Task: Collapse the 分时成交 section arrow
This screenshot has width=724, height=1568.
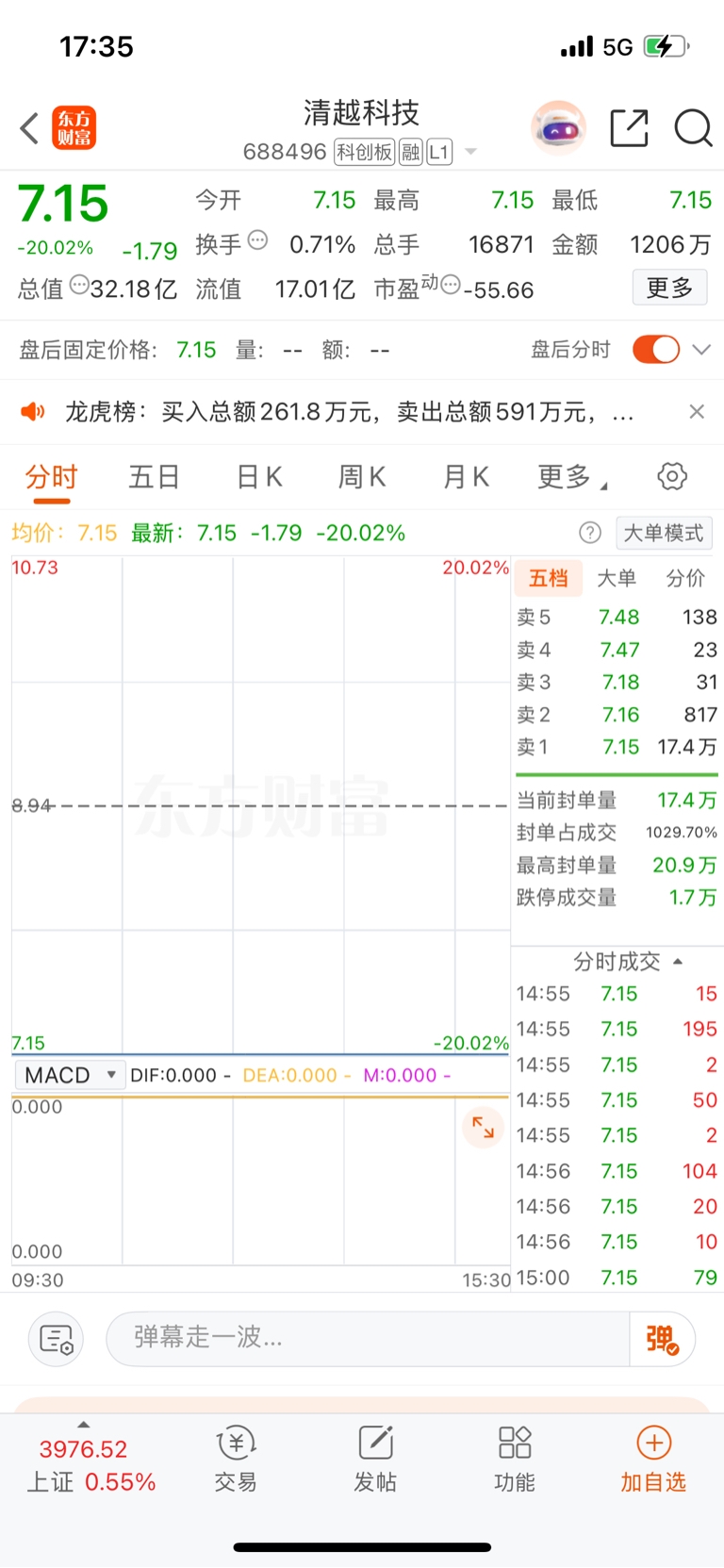Action: [678, 962]
